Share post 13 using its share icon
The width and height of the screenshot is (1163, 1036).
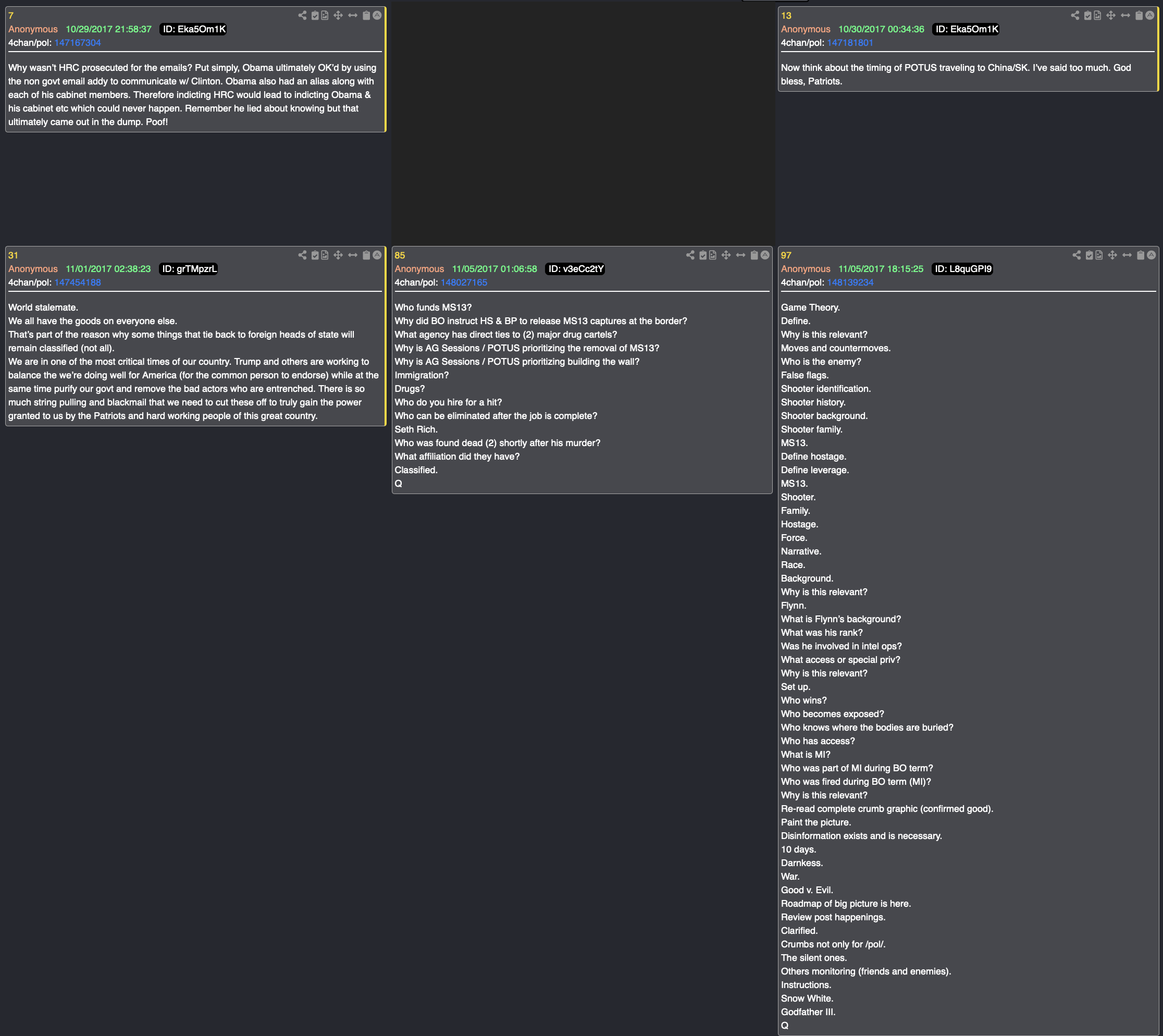point(1075,15)
